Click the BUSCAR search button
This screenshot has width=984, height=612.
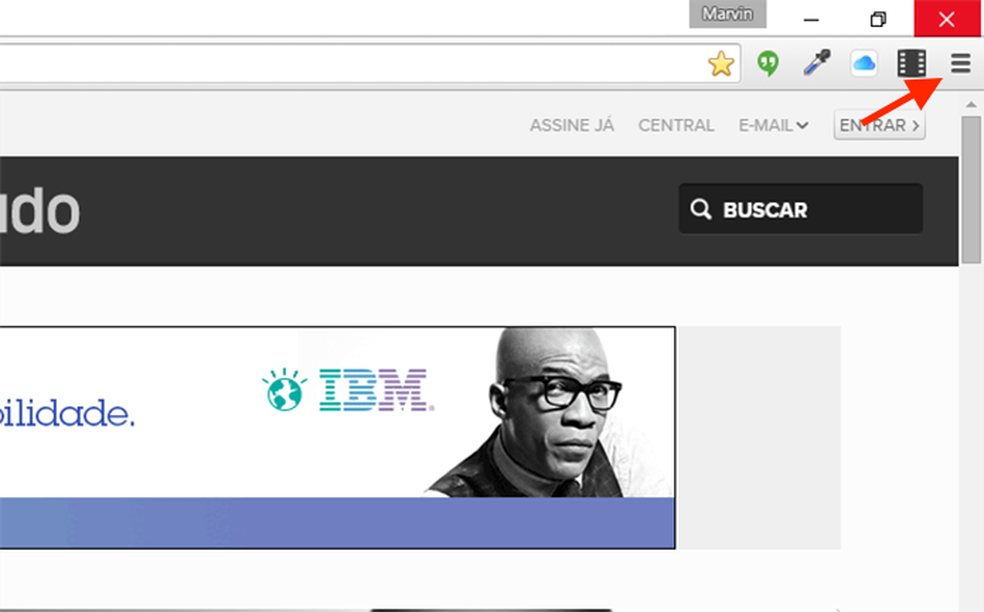[800, 209]
